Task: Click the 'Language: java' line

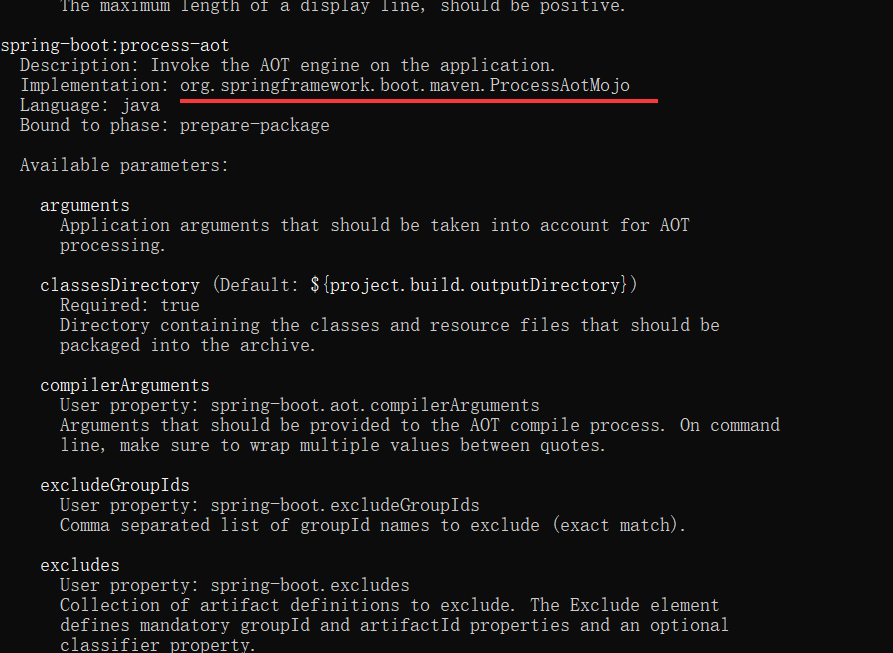Action: (x=90, y=105)
